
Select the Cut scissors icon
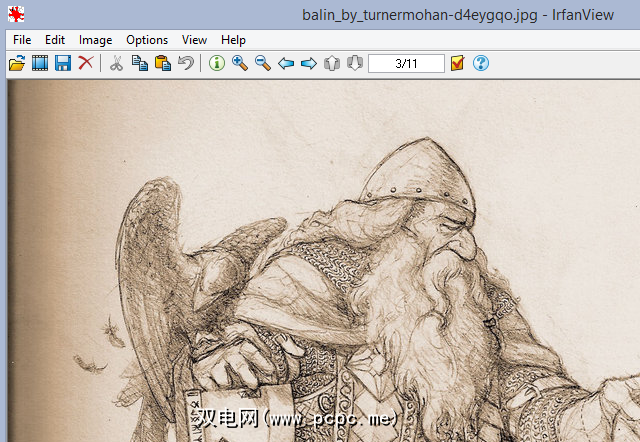tap(117, 63)
